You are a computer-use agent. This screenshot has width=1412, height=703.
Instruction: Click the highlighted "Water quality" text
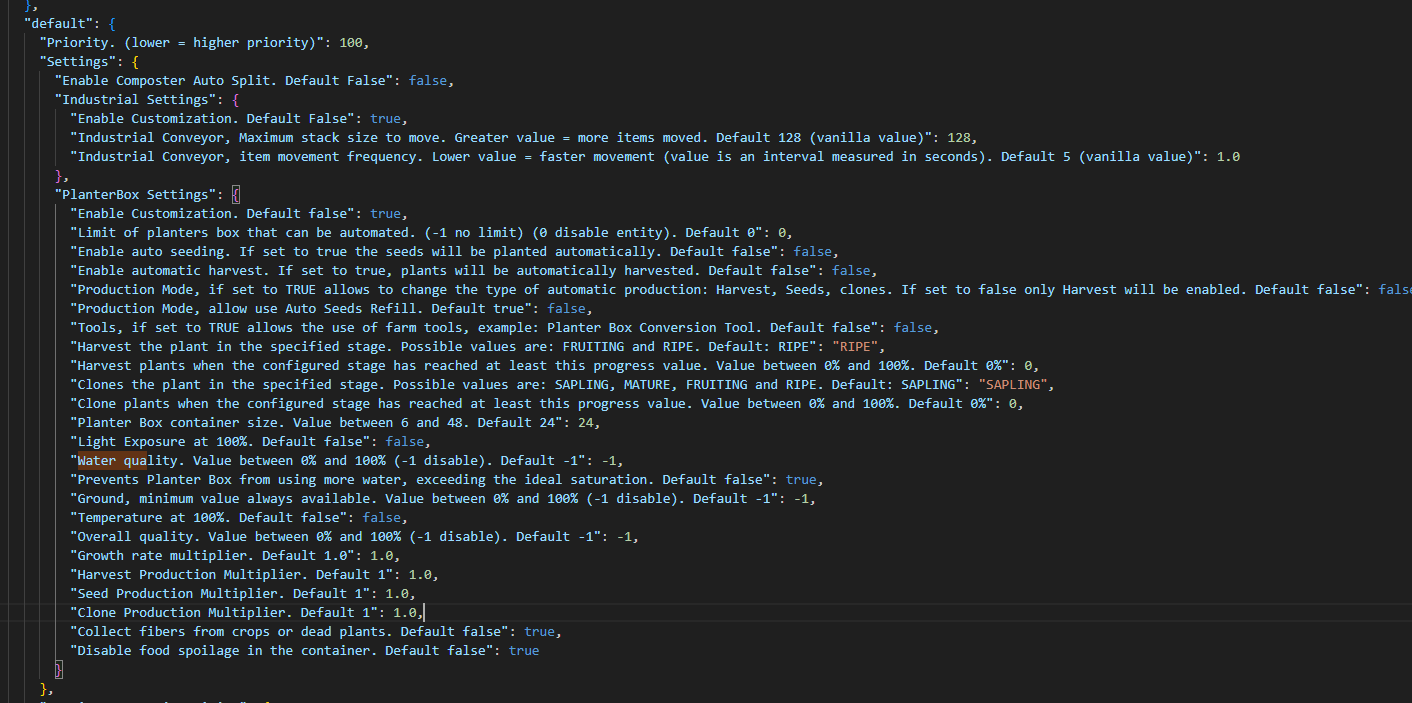112,460
